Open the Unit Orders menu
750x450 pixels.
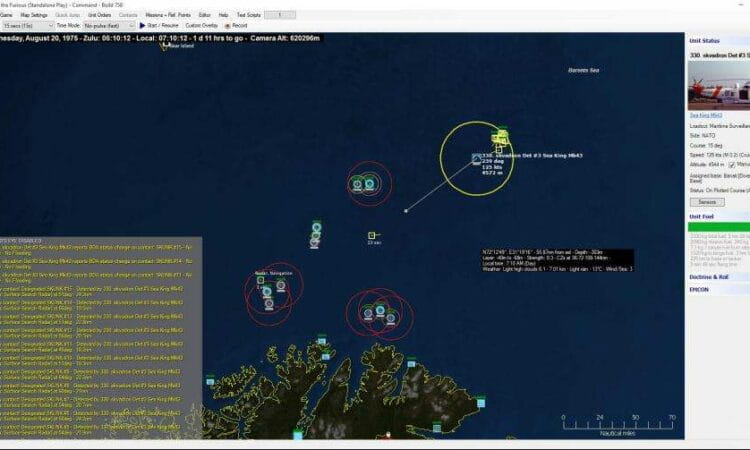point(99,15)
